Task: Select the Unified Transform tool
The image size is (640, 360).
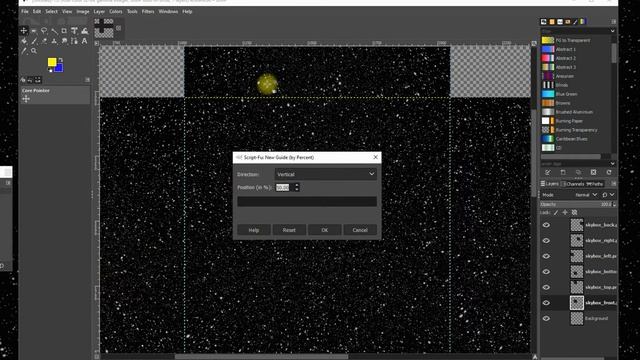Action: (x=74, y=31)
